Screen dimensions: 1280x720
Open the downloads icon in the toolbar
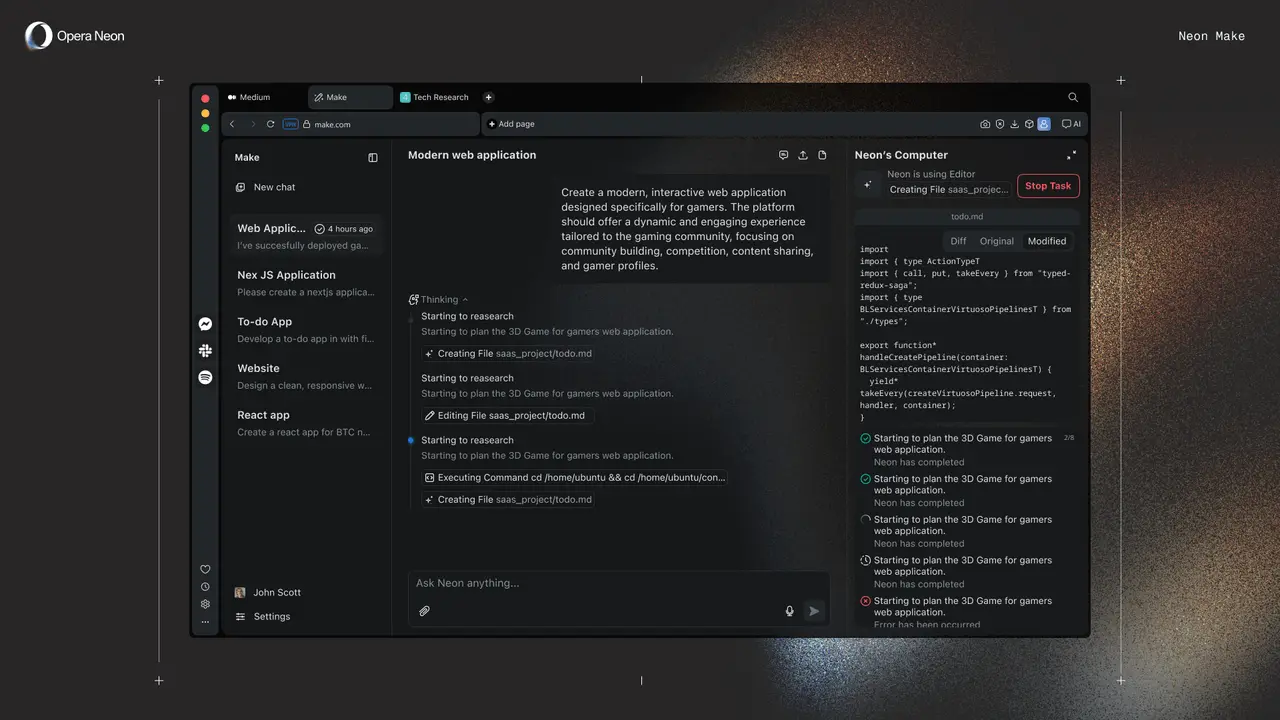1015,123
